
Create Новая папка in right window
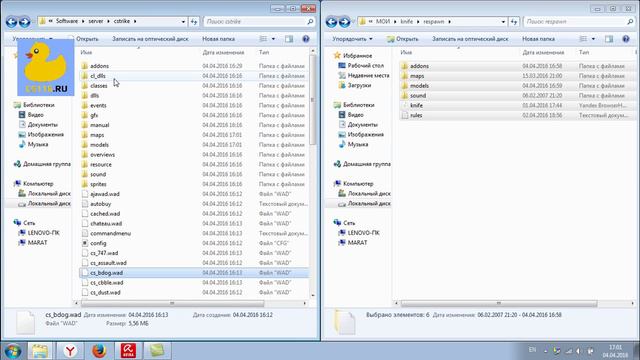coord(538,39)
